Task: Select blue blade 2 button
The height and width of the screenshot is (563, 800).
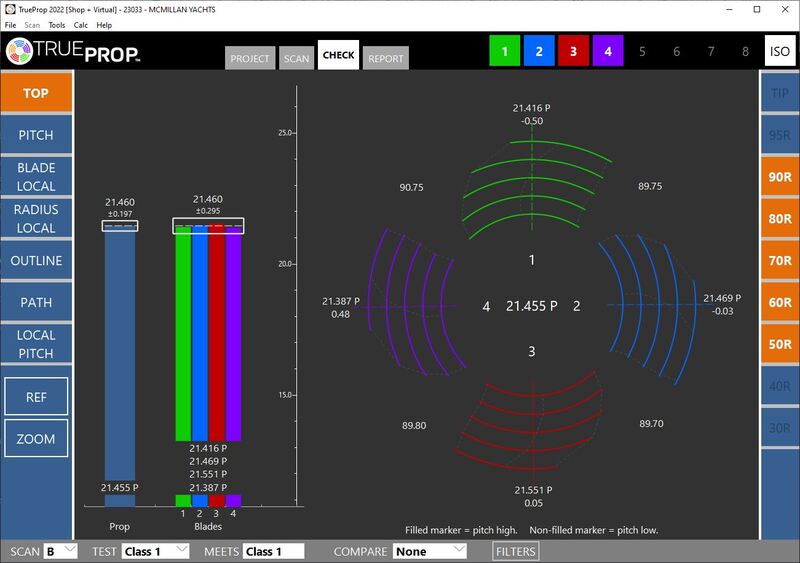Action: (x=539, y=51)
